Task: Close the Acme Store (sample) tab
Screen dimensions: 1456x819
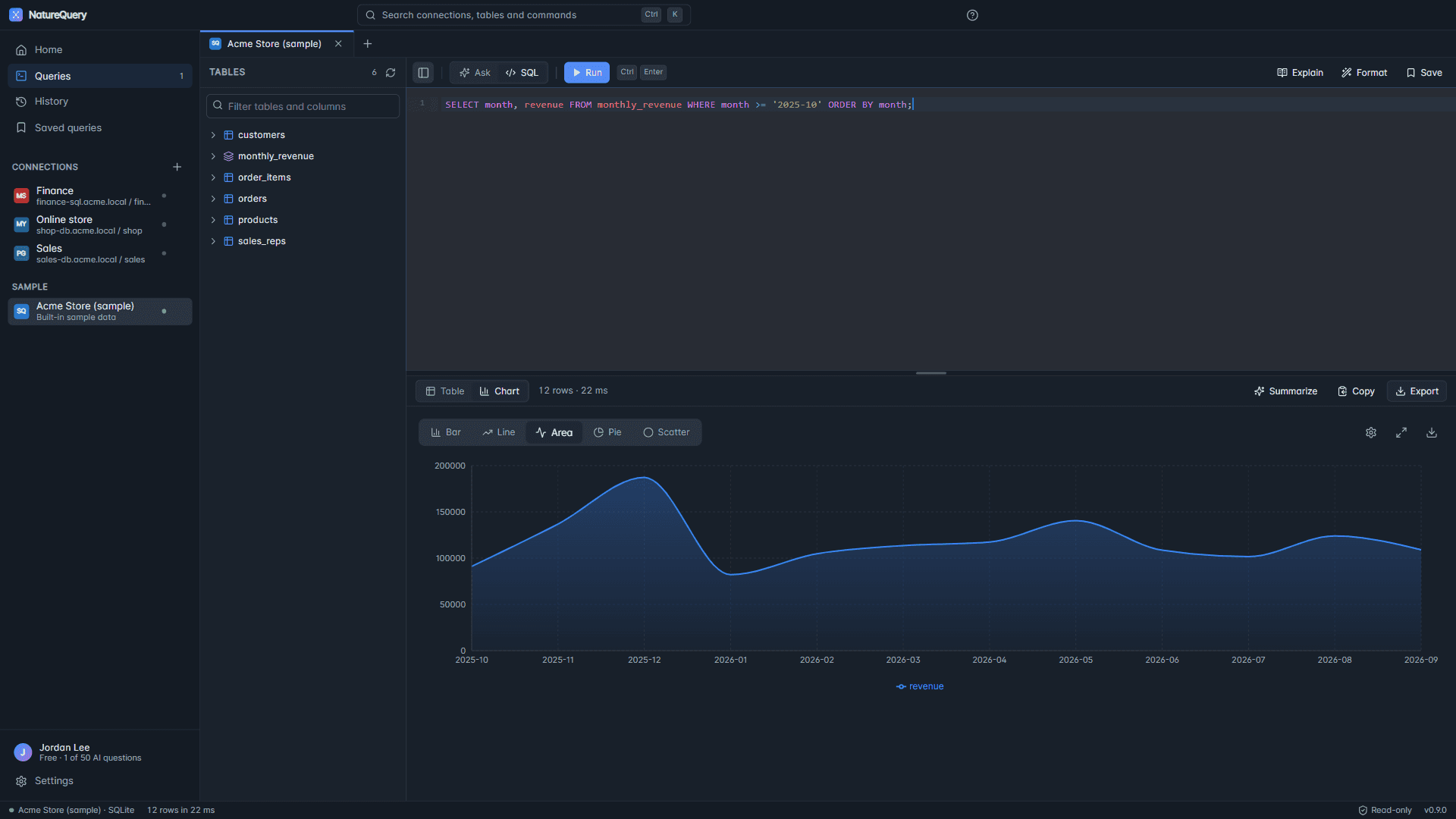Action: pos(338,44)
